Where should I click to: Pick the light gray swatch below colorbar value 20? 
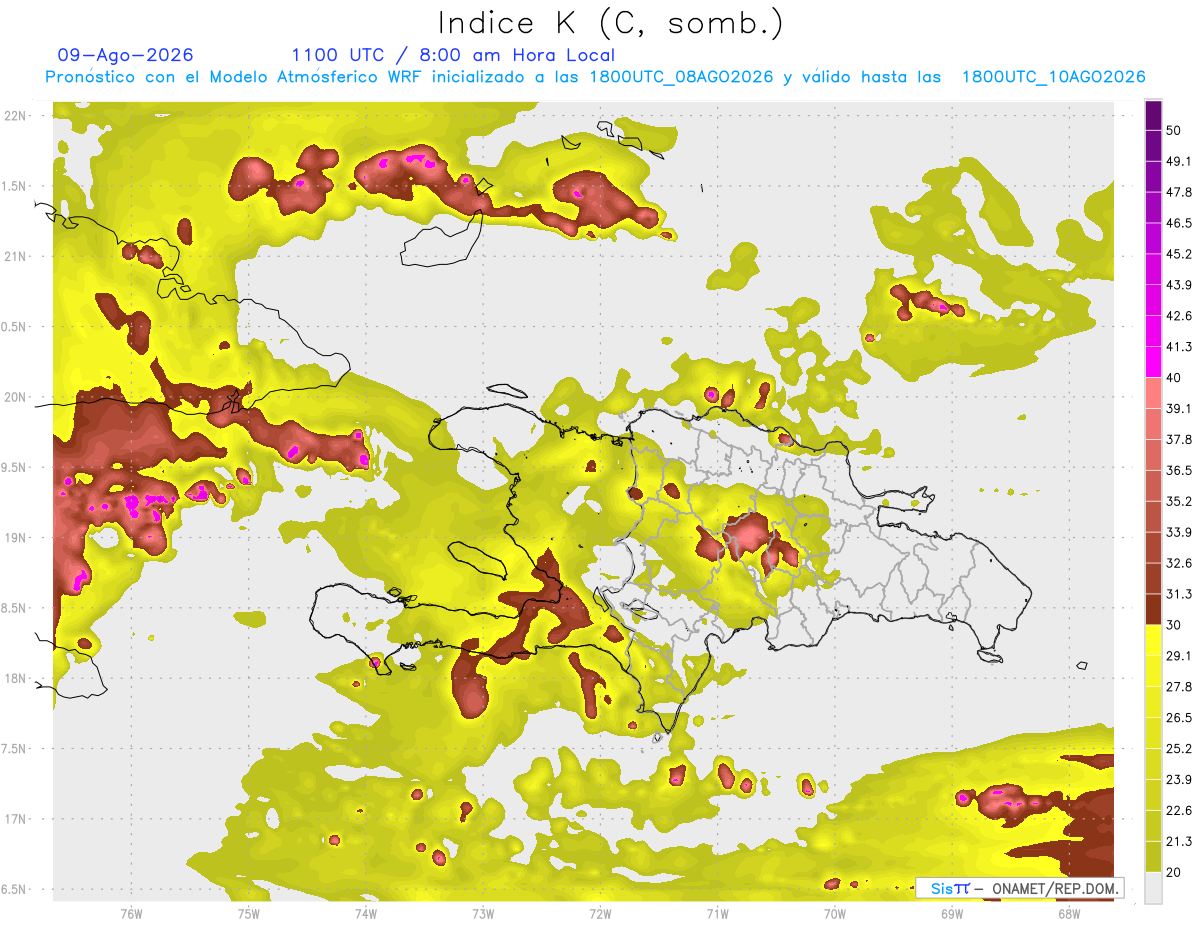click(1153, 888)
